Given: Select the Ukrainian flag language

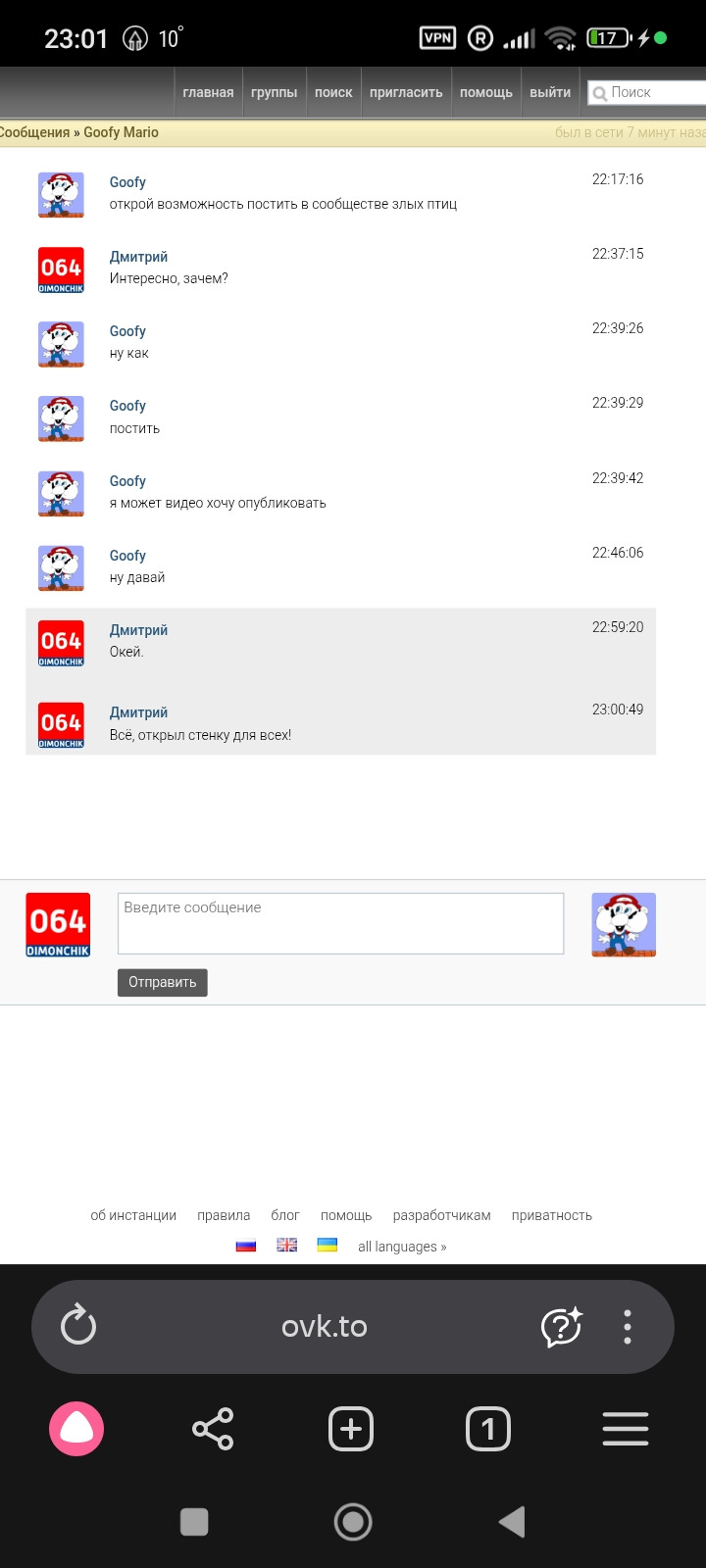Looking at the screenshot, I should click(x=328, y=1246).
